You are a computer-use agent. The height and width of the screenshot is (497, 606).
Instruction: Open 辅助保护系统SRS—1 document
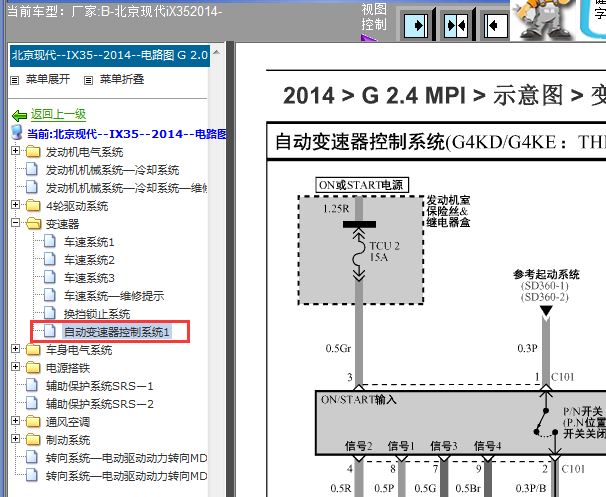(99, 386)
